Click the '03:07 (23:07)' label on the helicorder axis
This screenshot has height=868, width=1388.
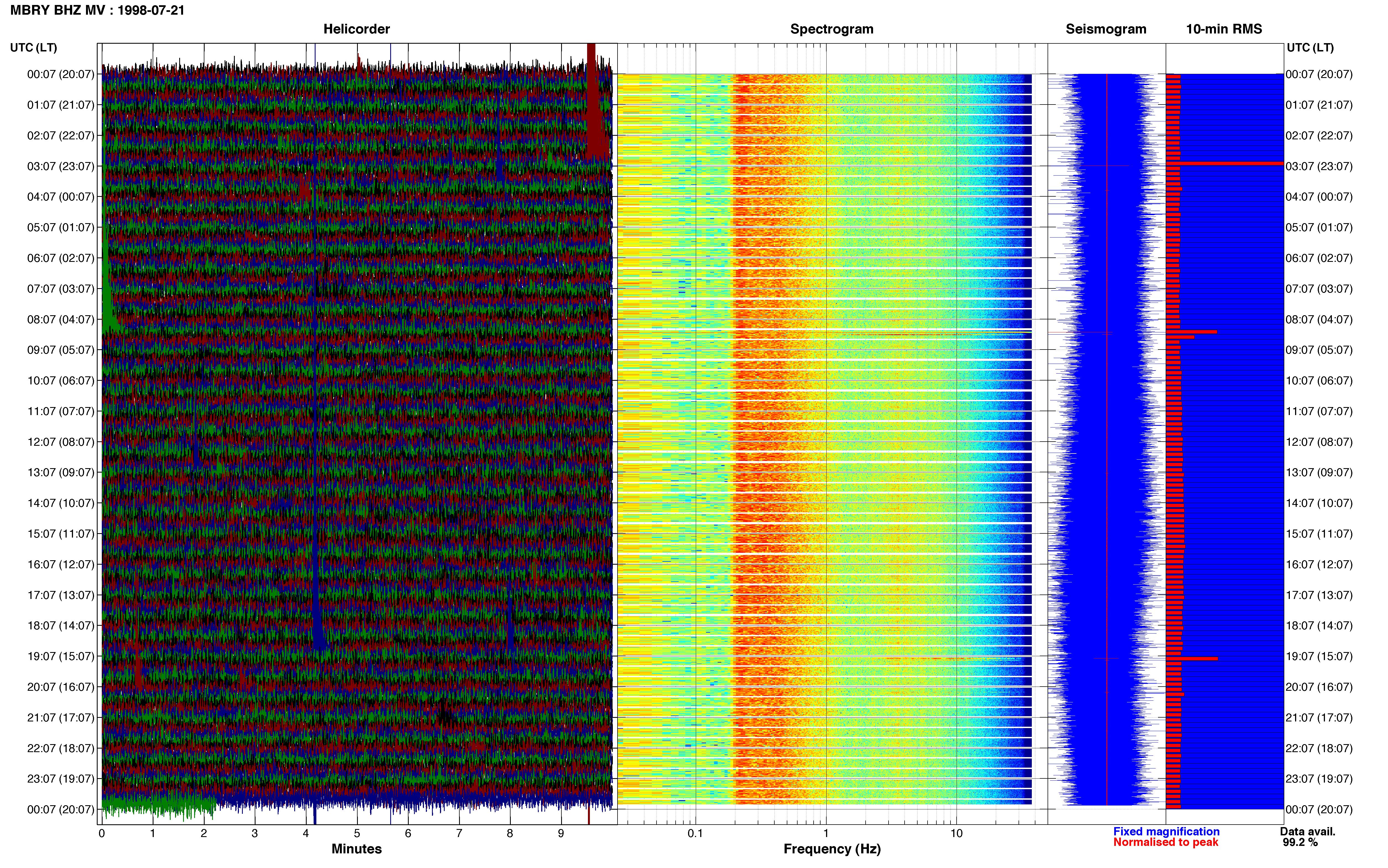point(60,166)
